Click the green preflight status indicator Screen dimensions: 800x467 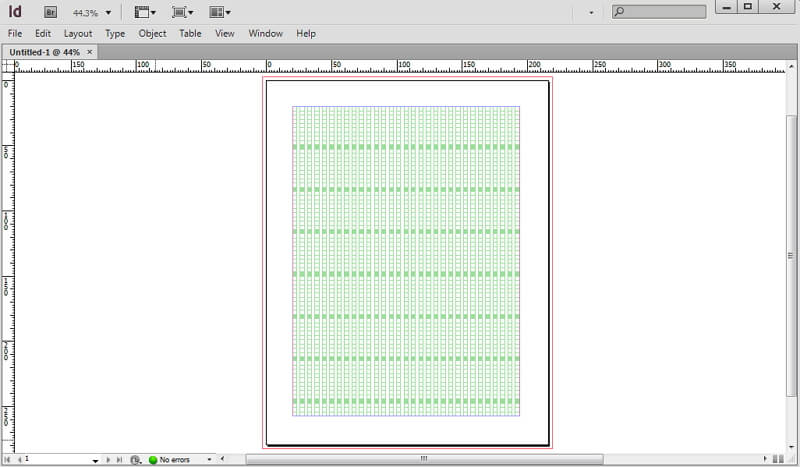[153, 460]
